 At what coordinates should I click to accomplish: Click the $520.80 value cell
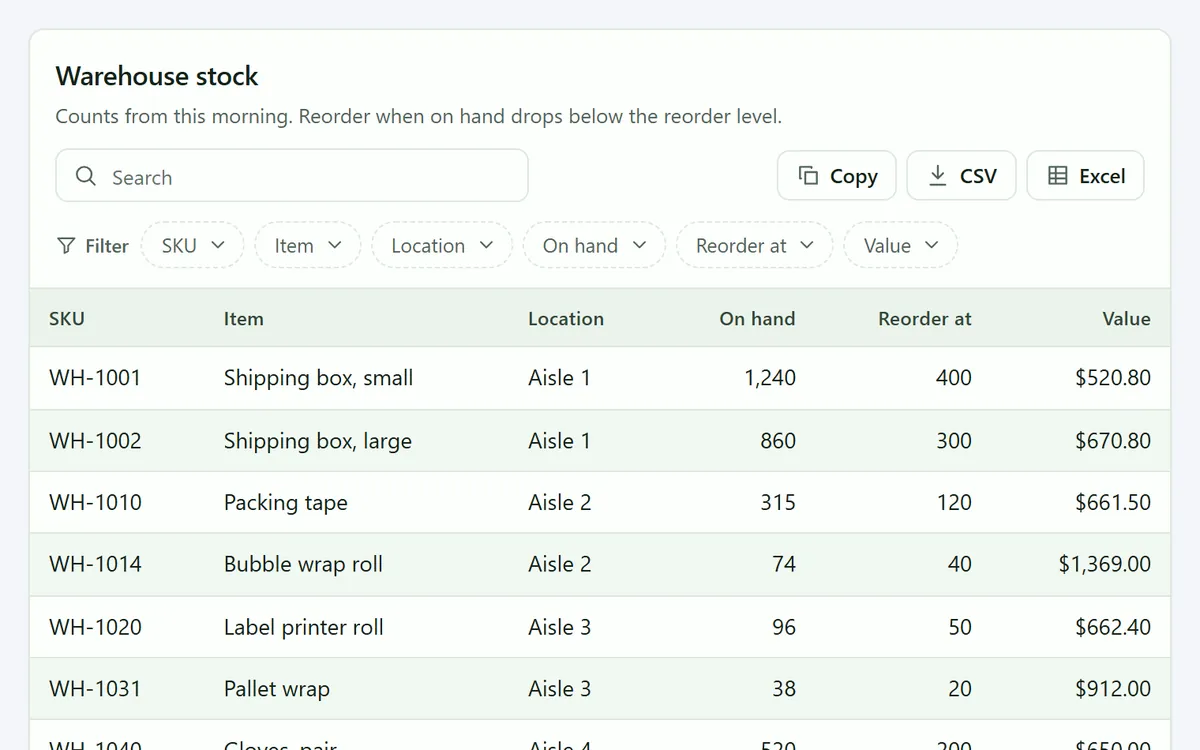pos(1113,378)
